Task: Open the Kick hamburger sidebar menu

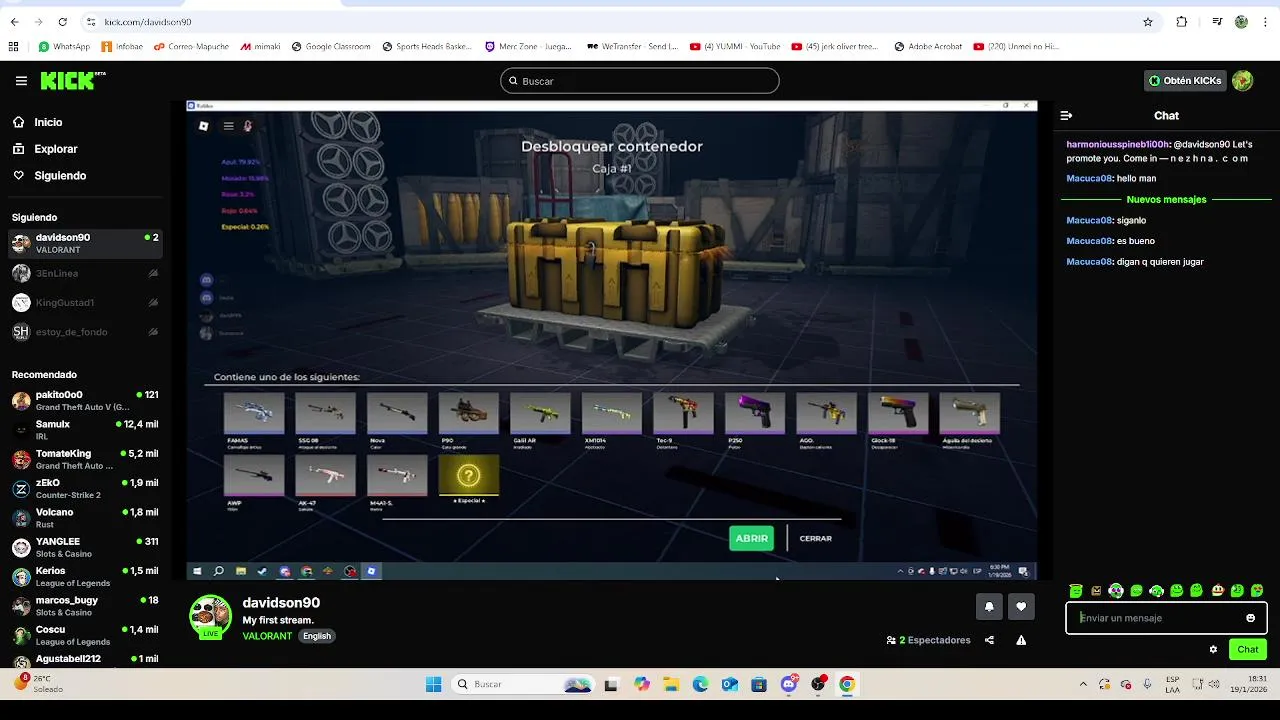Action: 21,81
